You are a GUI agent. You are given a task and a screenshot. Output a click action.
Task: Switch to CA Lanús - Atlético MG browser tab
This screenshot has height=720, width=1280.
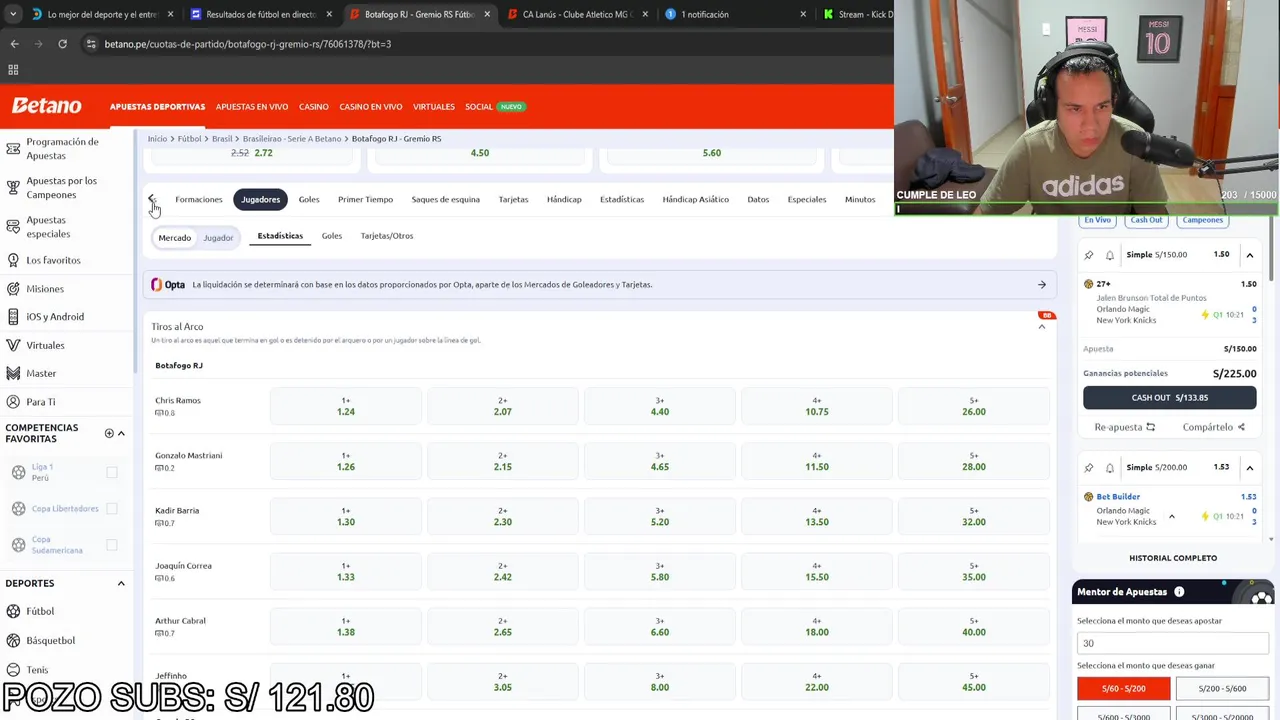pyautogui.click(x=576, y=15)
